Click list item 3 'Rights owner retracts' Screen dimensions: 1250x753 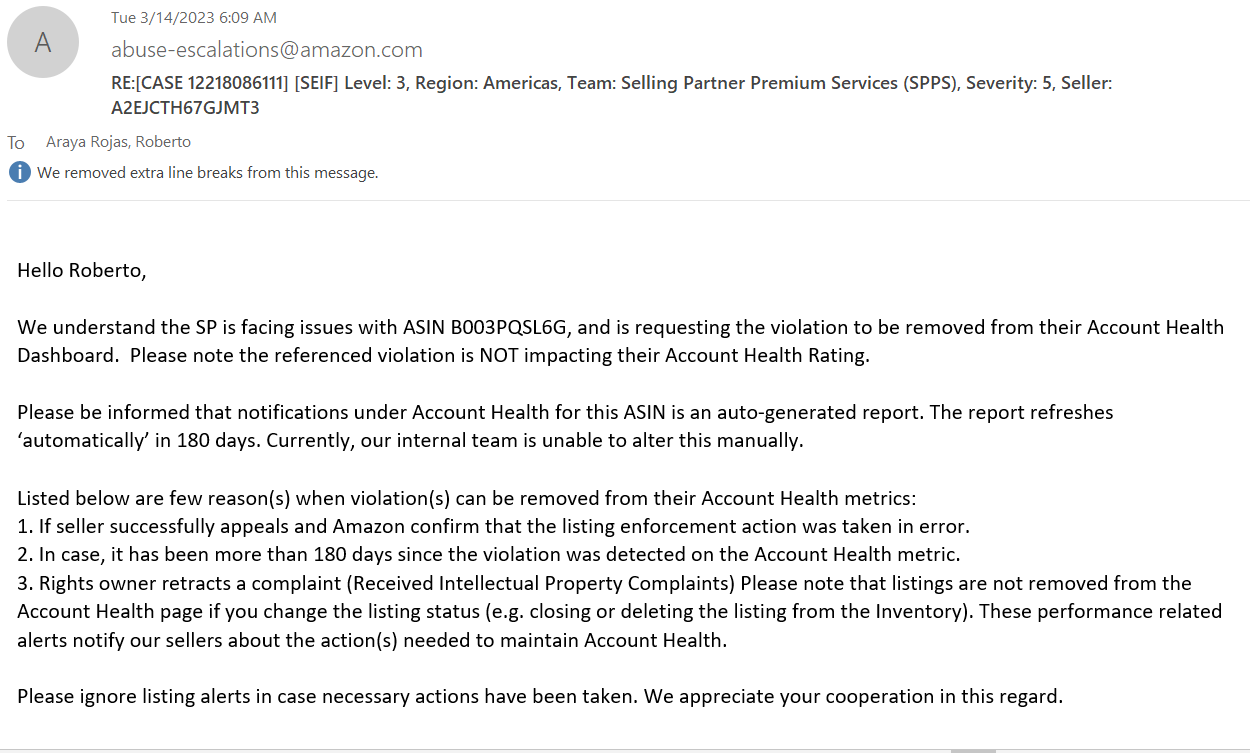coord(620,611)
